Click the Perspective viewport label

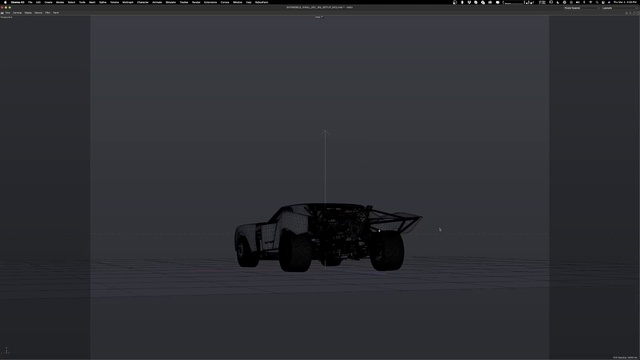[x=7, y=17]
